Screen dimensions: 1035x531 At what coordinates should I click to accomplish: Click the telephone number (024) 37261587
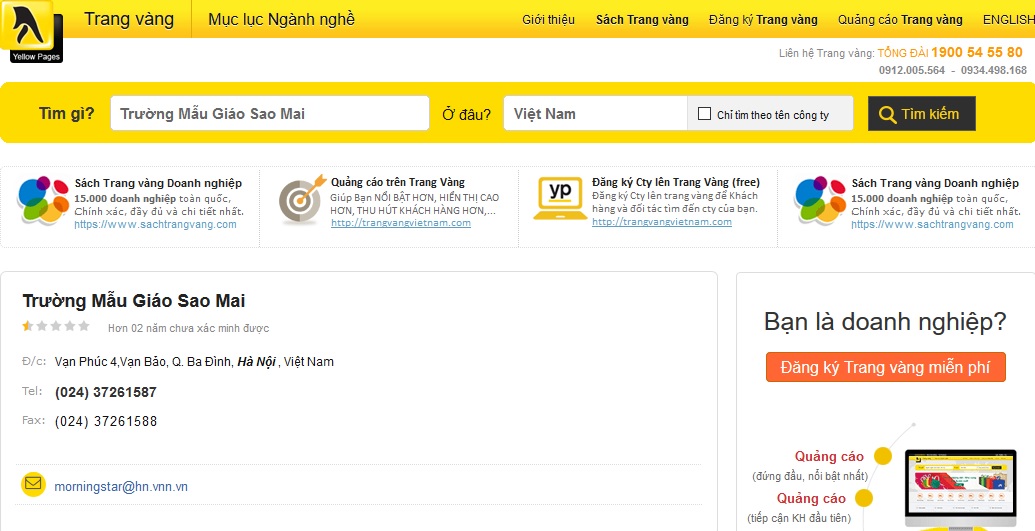coord(106,392)
